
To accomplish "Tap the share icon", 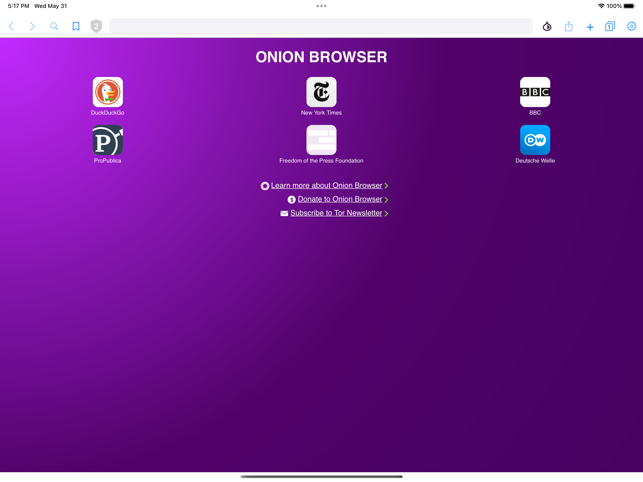I will tap(568, 27).
